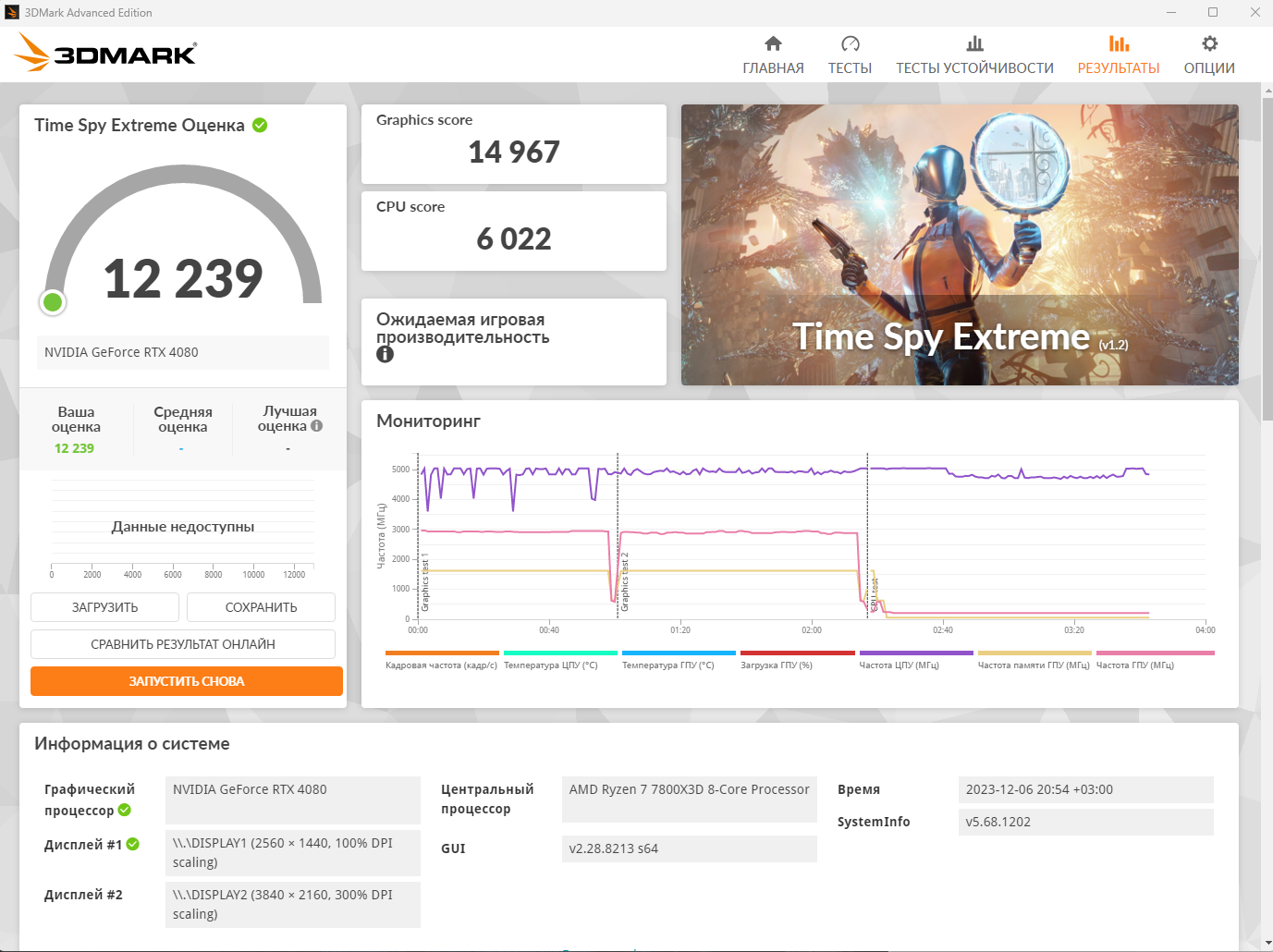The image size is (1273, 952).
Task: Click the Graphics score value 14 967
Action: point(514,152)
